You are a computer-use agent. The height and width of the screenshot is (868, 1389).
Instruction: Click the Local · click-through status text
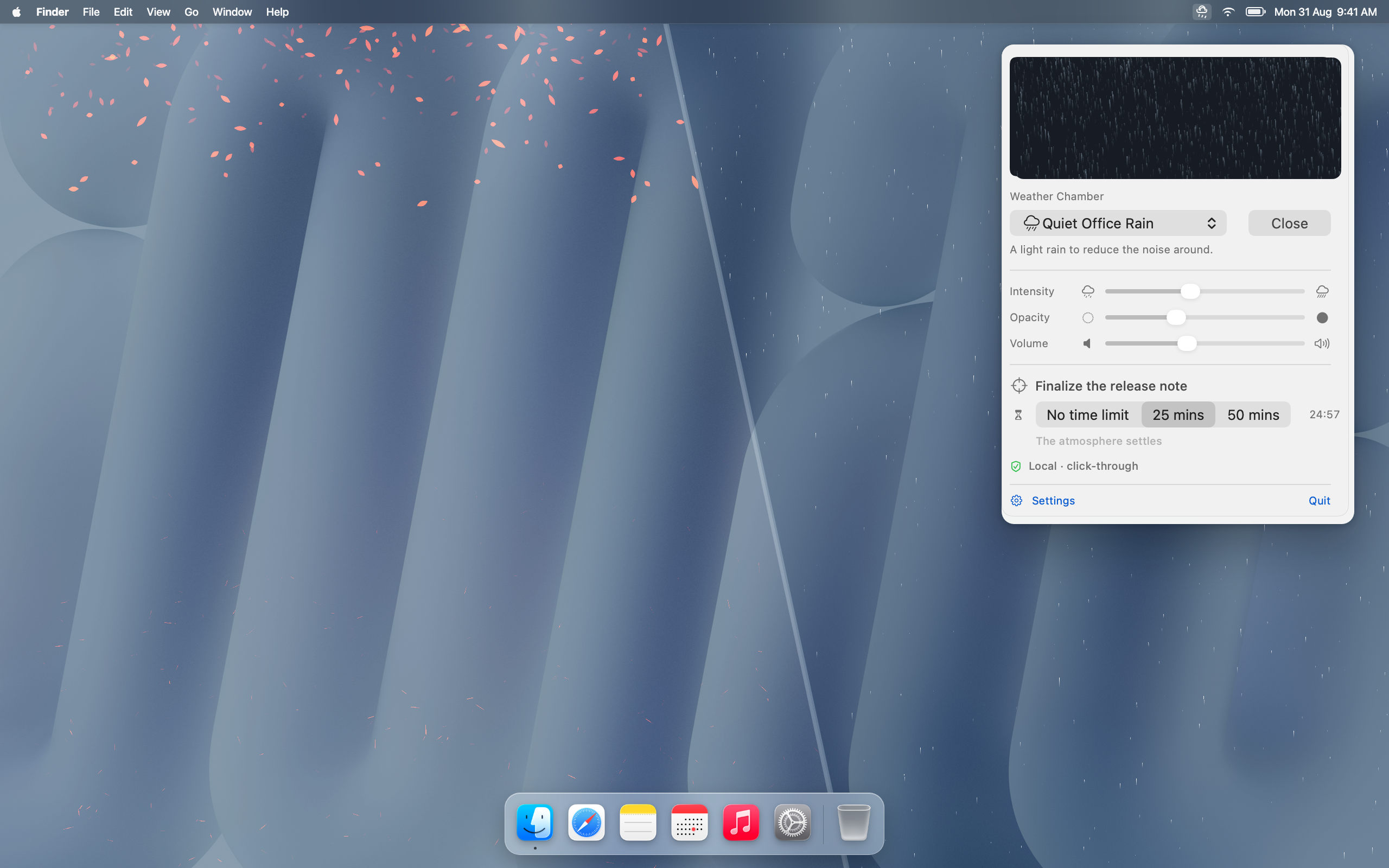[x=1083, y=466]
